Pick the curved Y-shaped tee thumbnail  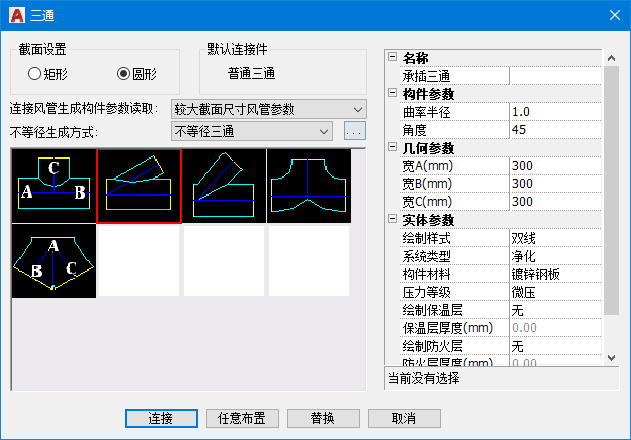[x=309, y=185]
